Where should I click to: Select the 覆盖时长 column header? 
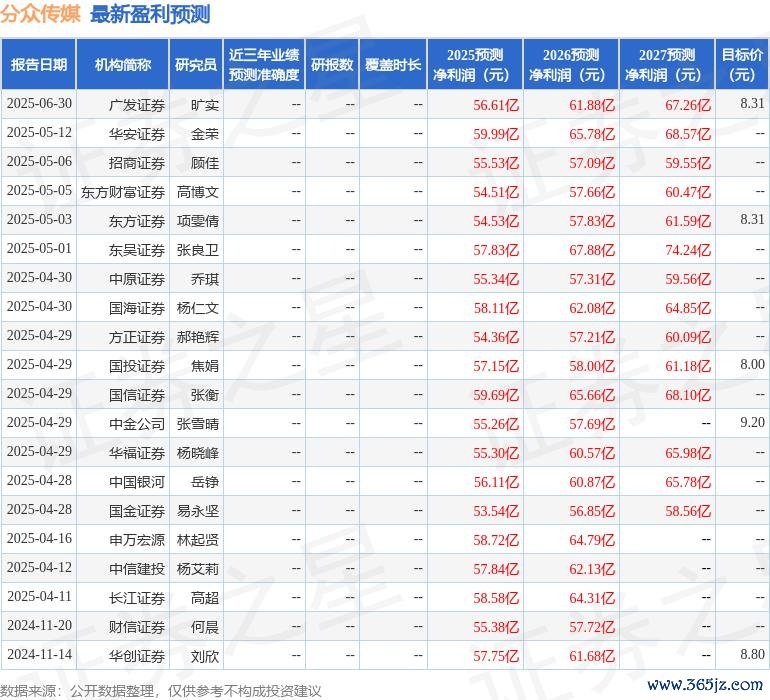tap(393, 64)
